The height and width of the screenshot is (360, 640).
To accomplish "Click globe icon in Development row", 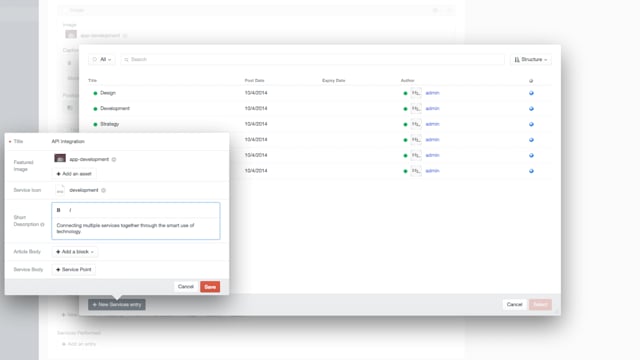I will coord(531,109).
